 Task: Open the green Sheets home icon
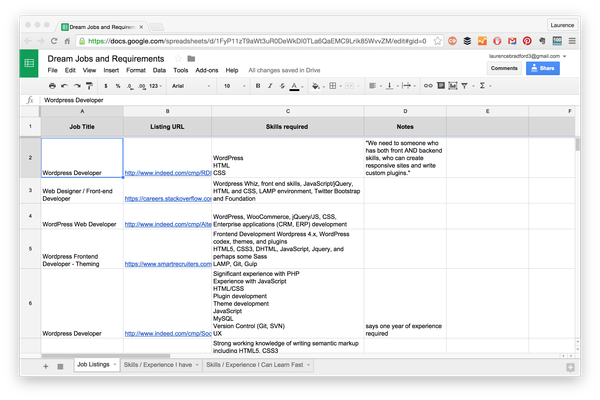pyautogui.click(x=29, y=63)
